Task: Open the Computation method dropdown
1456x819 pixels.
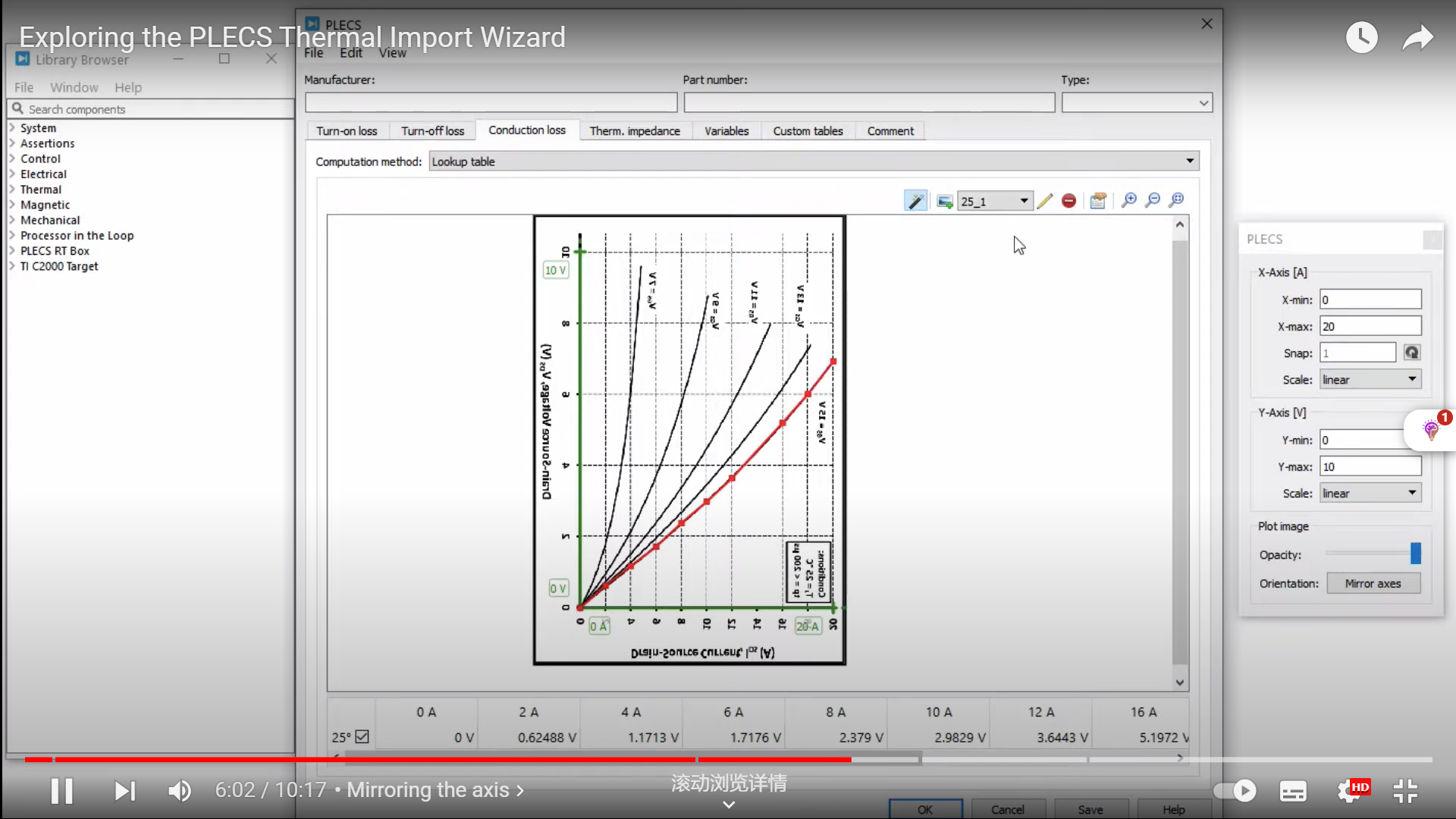Action: pos(814,161)
